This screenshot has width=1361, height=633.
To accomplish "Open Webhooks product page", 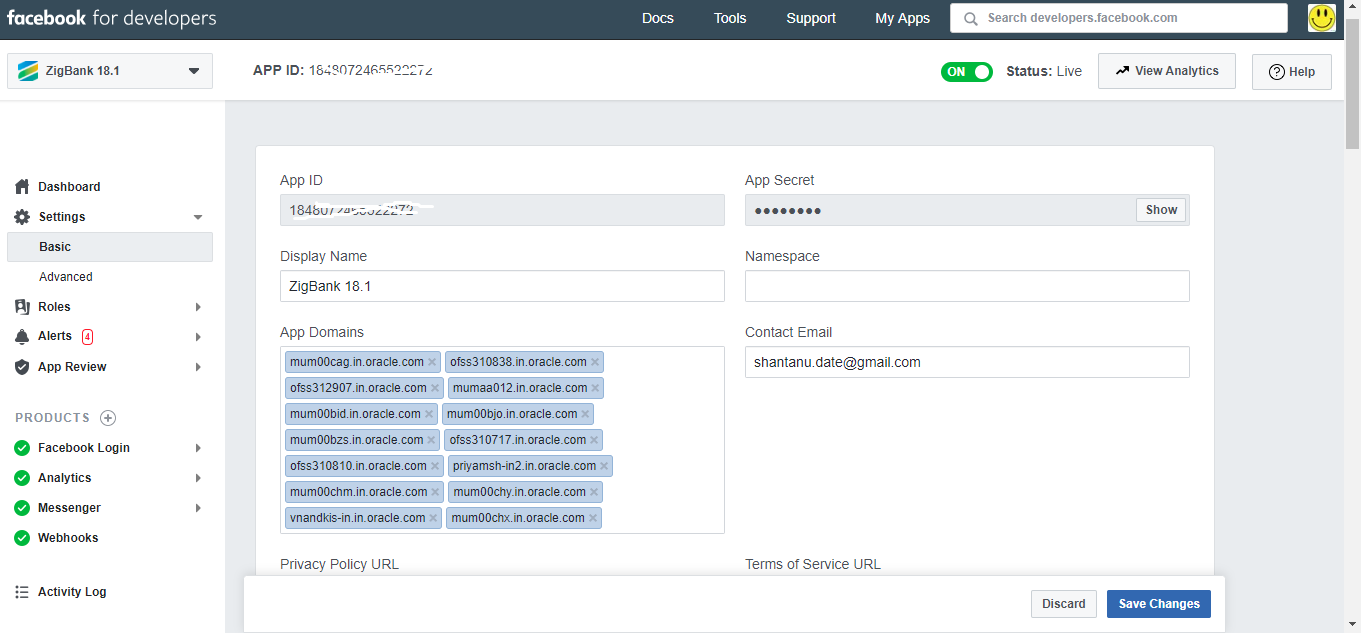I will 68,538.
